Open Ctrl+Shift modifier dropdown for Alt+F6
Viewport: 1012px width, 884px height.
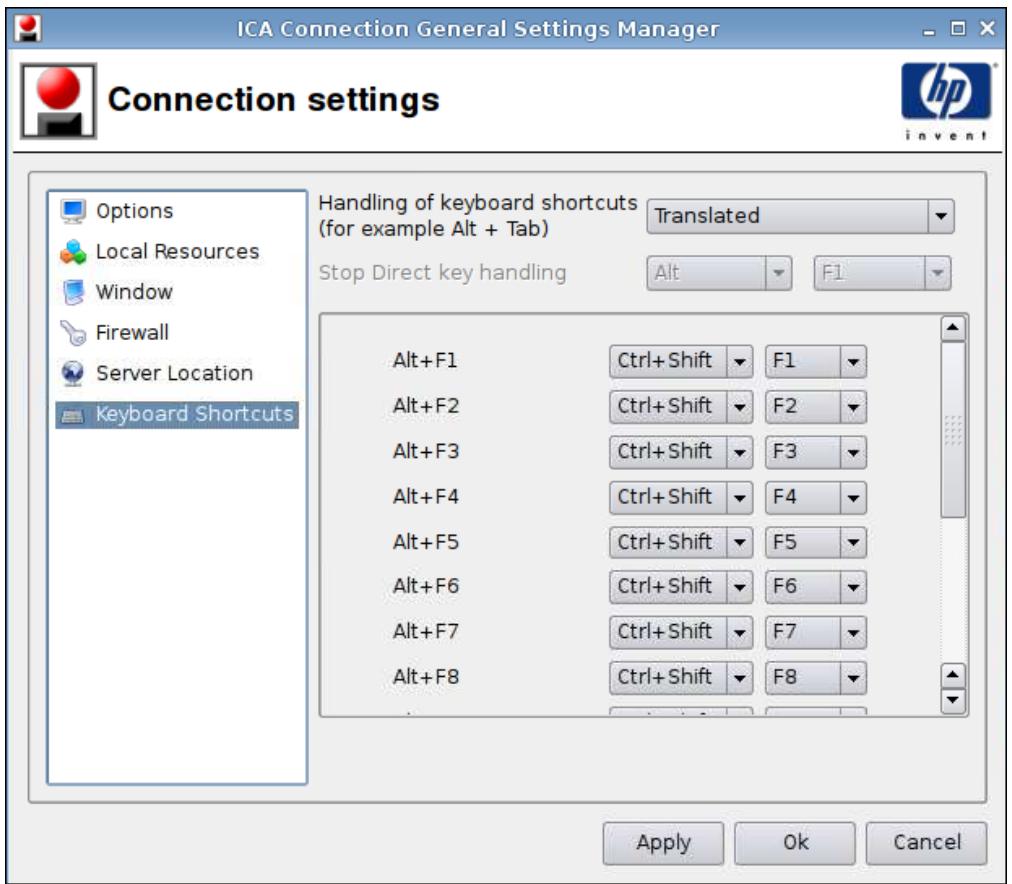tap(681, 587)
